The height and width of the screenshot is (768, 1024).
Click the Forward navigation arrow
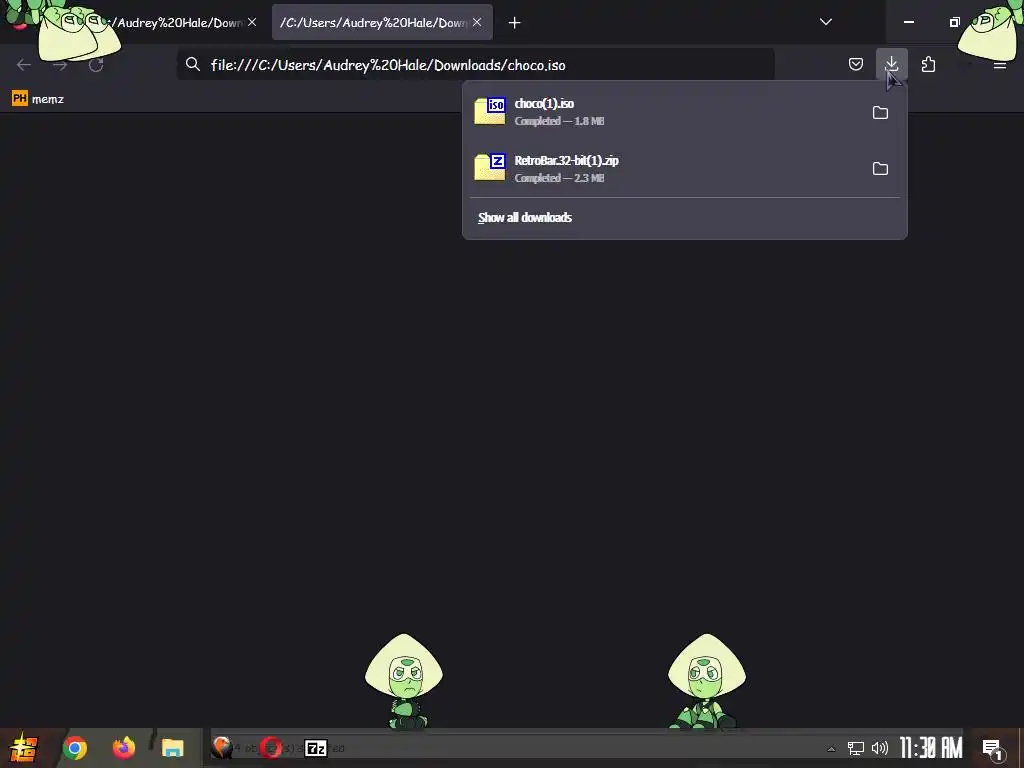point(60,65)
